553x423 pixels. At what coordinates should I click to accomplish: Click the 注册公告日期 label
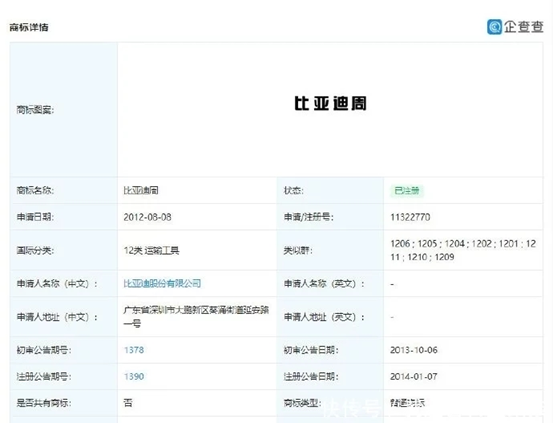click(311, 376)
